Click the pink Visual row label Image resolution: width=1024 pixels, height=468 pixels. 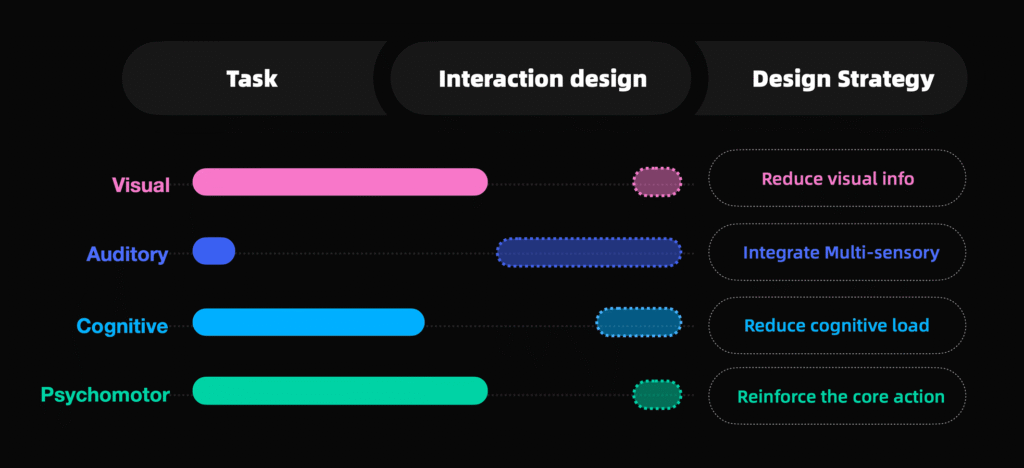pos(140,184)
